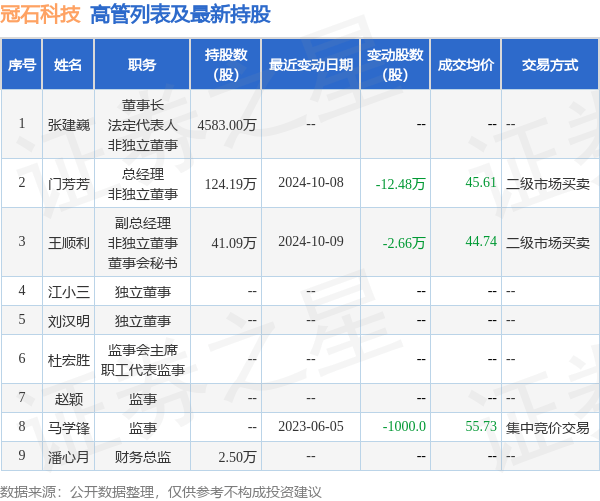Click 监事 in 赵颖's row
This screenshot has width=600, height=501.
(x=142, y=399)
